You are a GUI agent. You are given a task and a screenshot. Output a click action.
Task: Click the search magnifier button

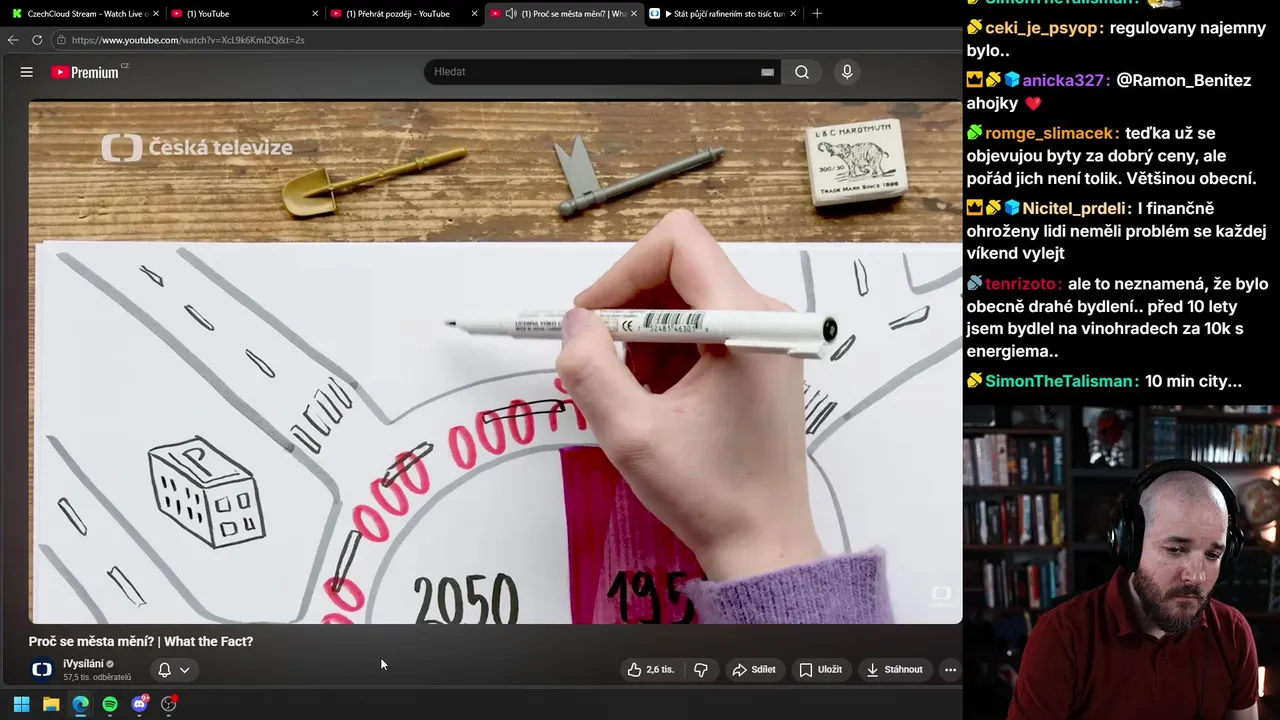pos(802,72)
